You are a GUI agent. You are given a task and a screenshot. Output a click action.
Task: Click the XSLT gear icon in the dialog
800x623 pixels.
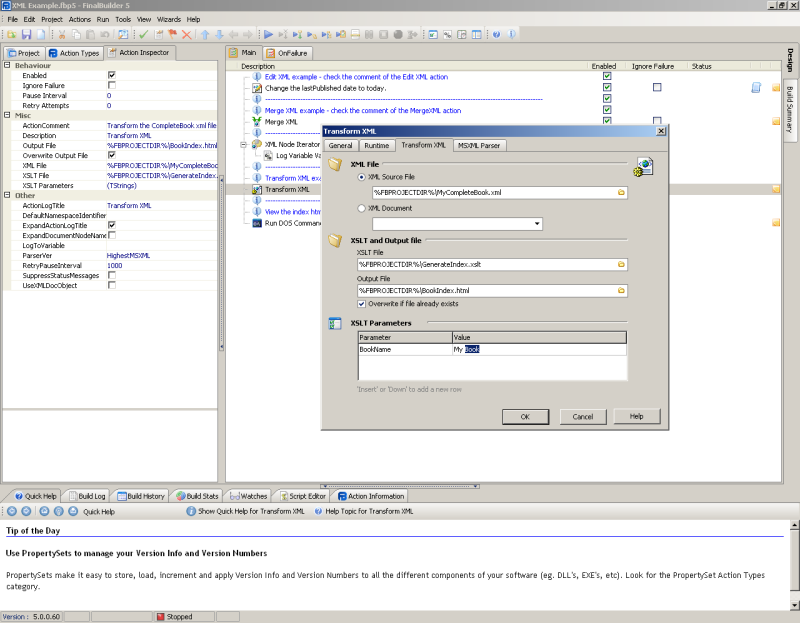(x=640, y=170)
